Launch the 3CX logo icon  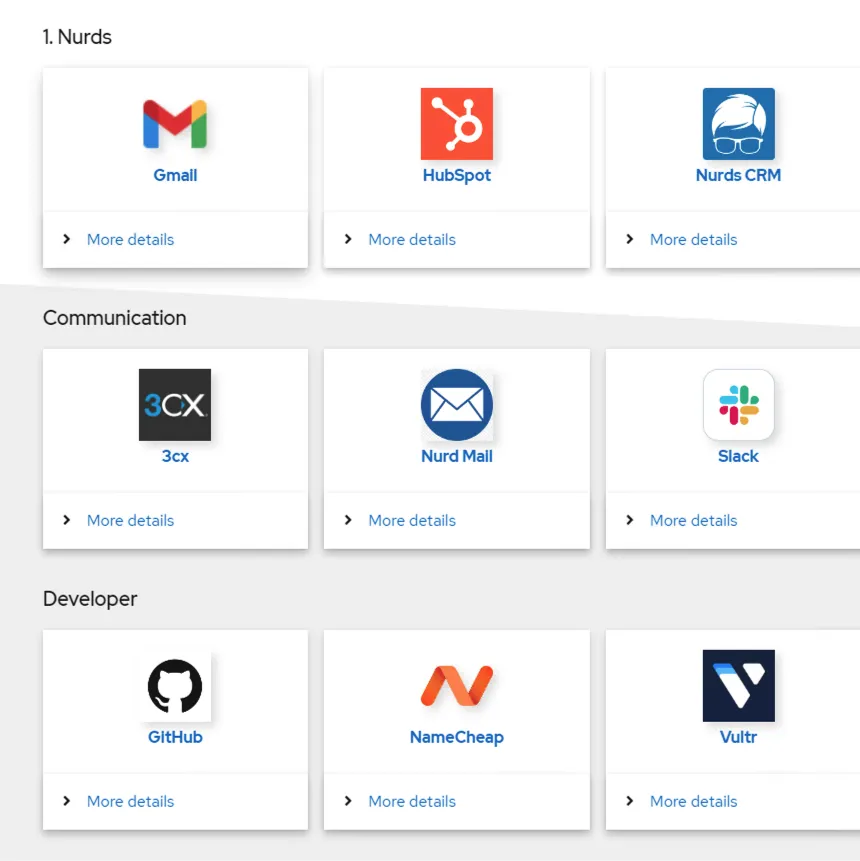pyautogui.click(x=175, y=405)
